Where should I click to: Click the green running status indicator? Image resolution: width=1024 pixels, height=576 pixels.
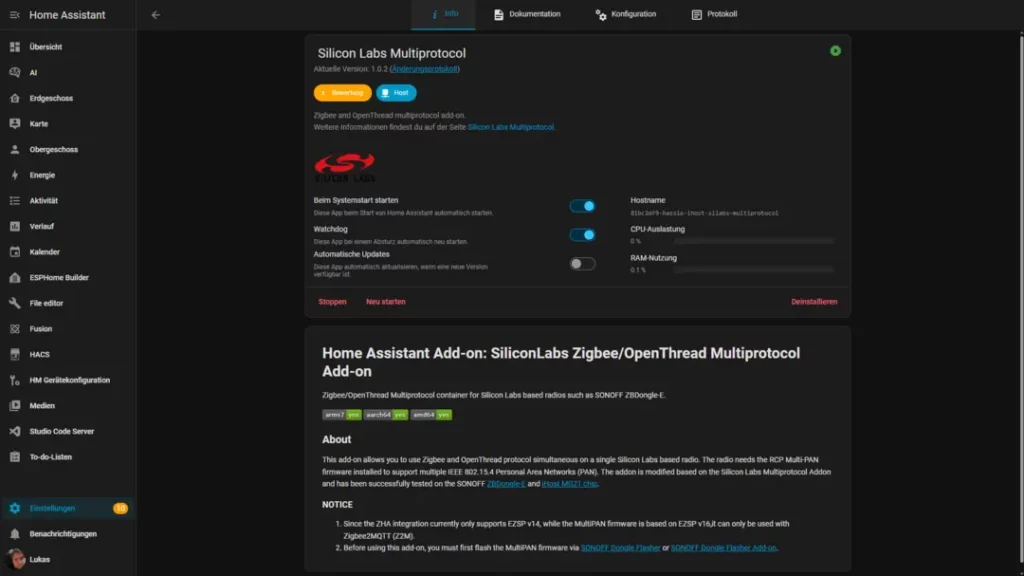(835, 51)
